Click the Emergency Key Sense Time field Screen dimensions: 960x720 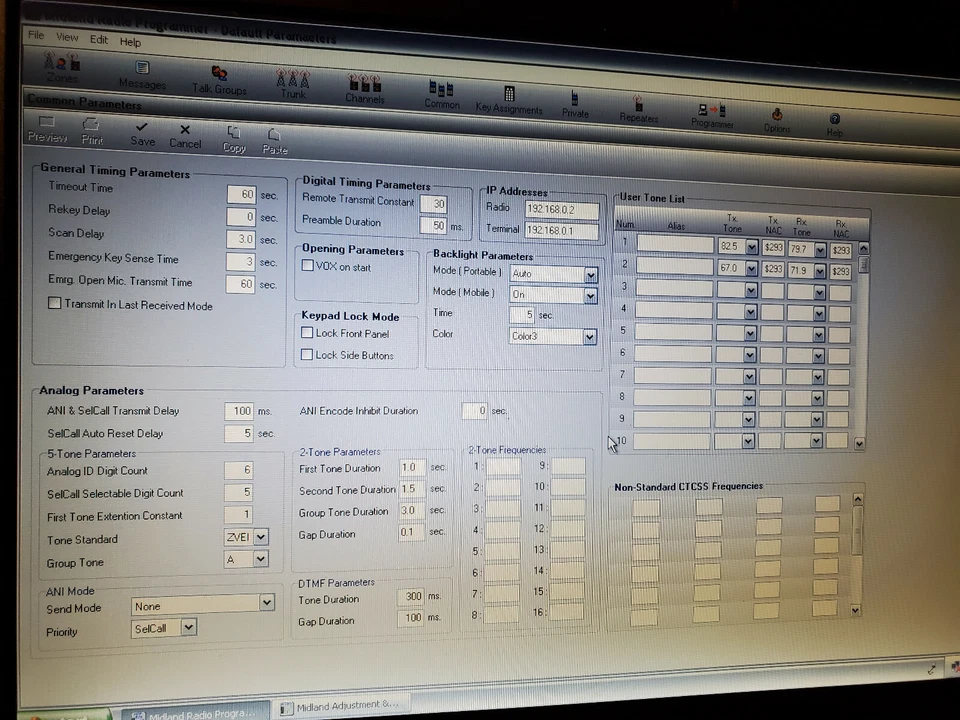241,261
